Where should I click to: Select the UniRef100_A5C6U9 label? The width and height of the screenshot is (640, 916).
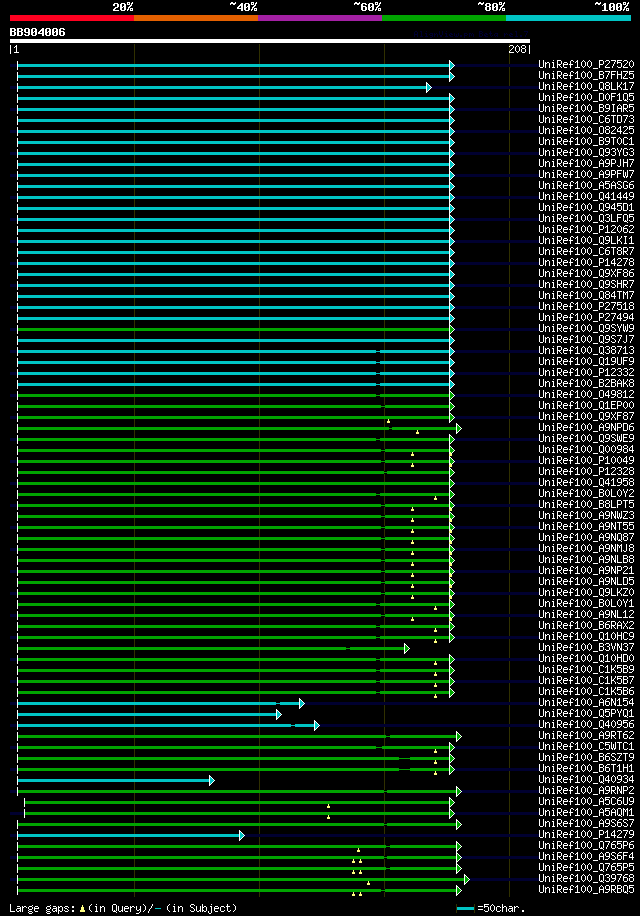coord(586,802)
